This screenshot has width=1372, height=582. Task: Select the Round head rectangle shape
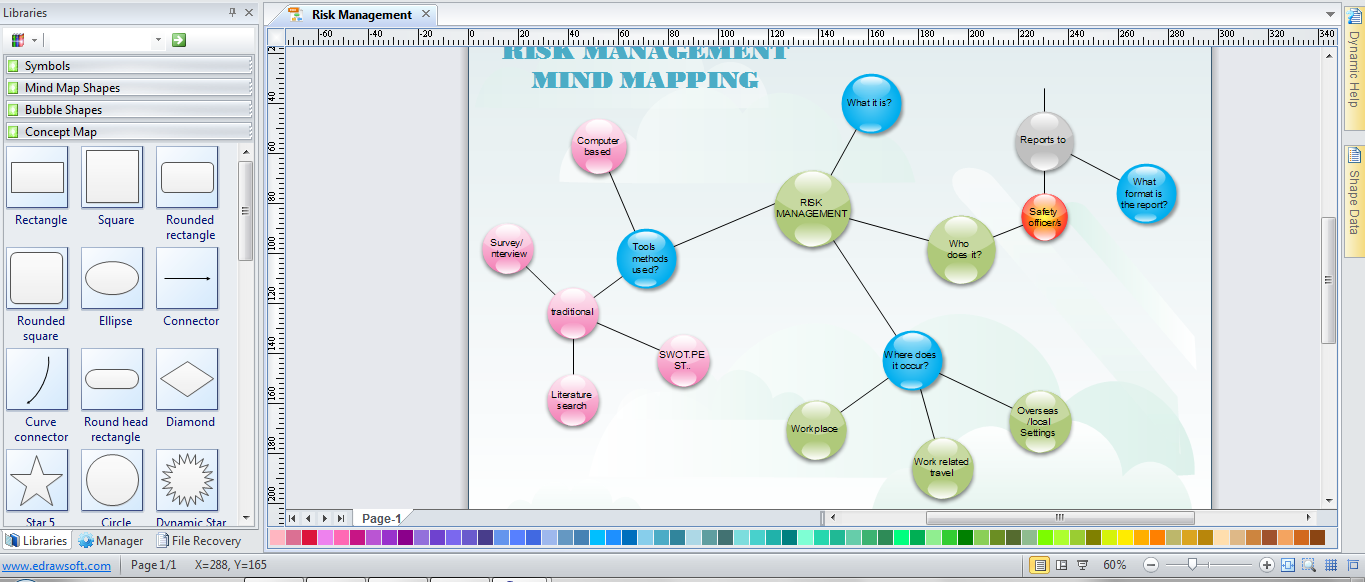point(112,380)
